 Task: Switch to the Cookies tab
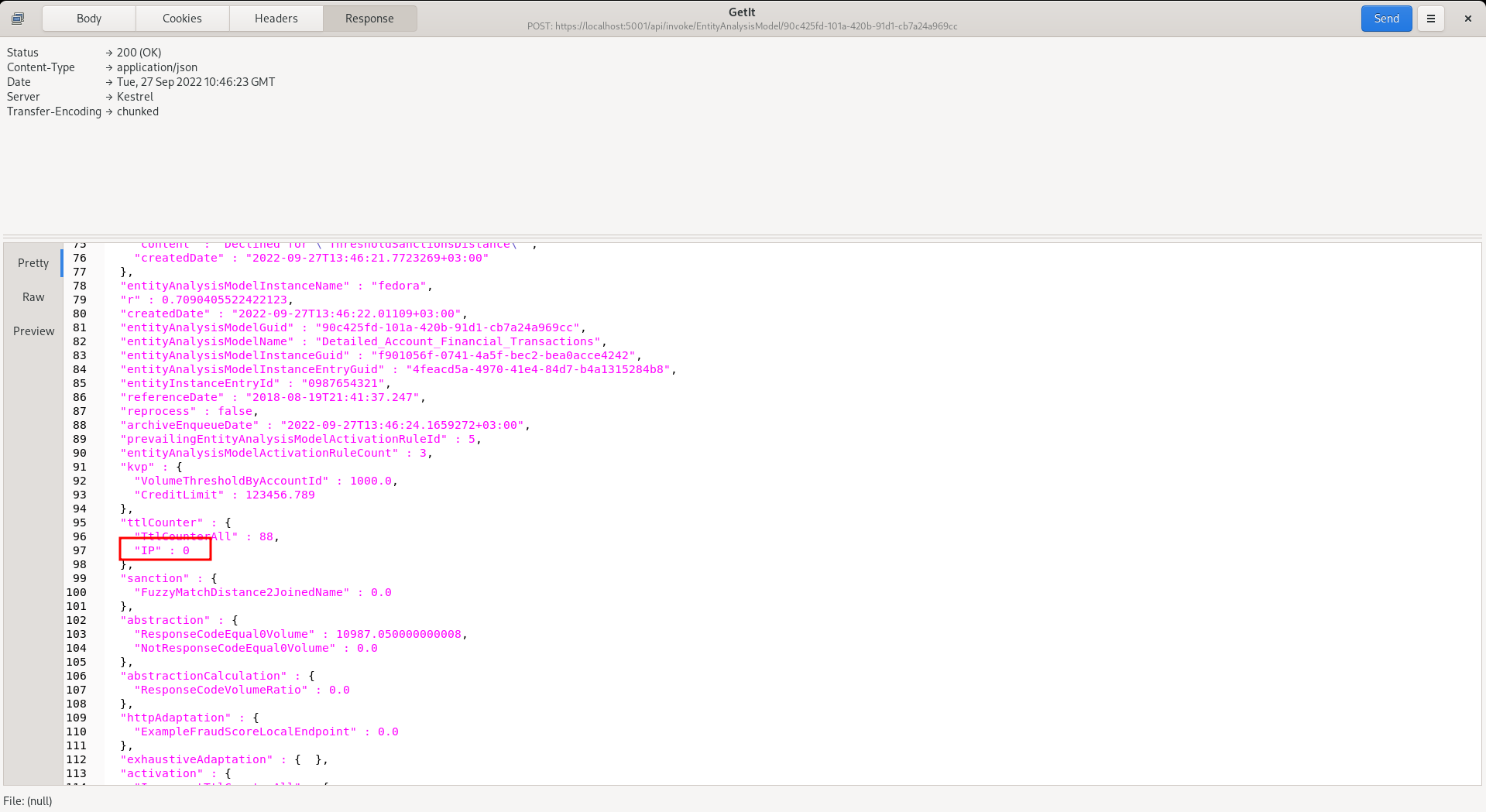[182, 19]
